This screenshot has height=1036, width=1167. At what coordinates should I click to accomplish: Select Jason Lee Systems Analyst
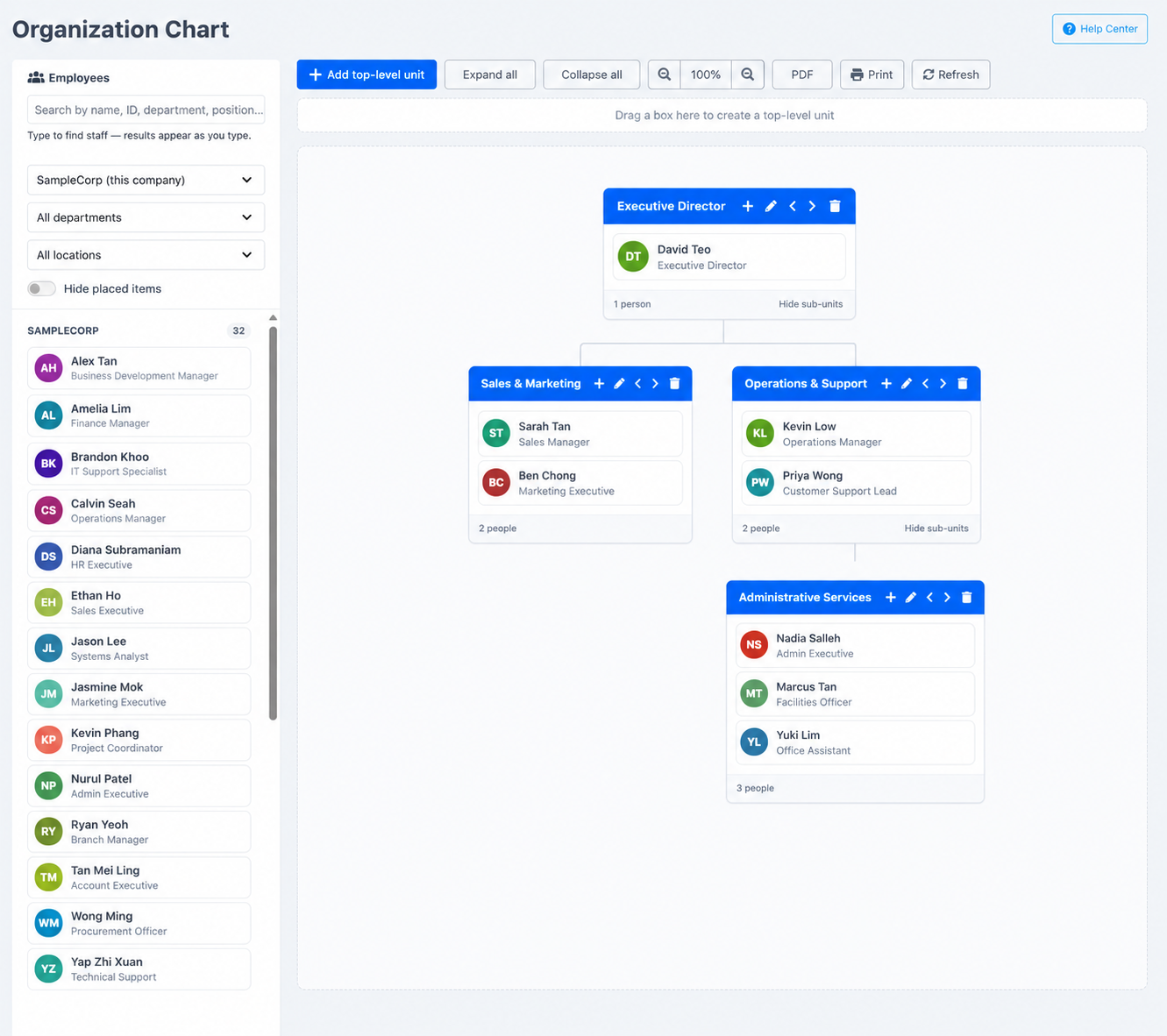click(x=139, y=649)
